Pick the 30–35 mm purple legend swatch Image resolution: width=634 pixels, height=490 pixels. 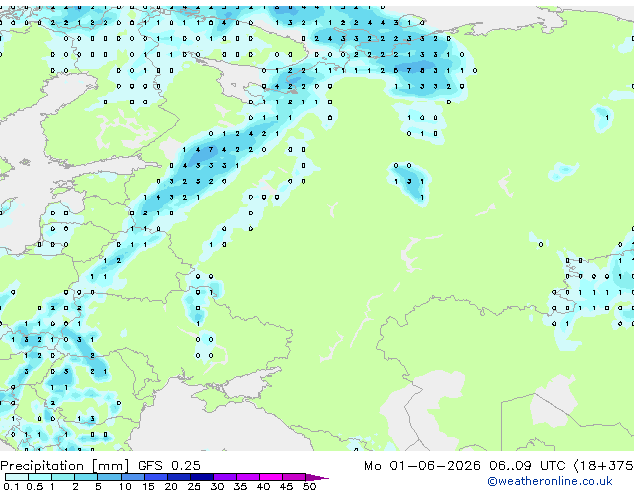pos(224,477)
